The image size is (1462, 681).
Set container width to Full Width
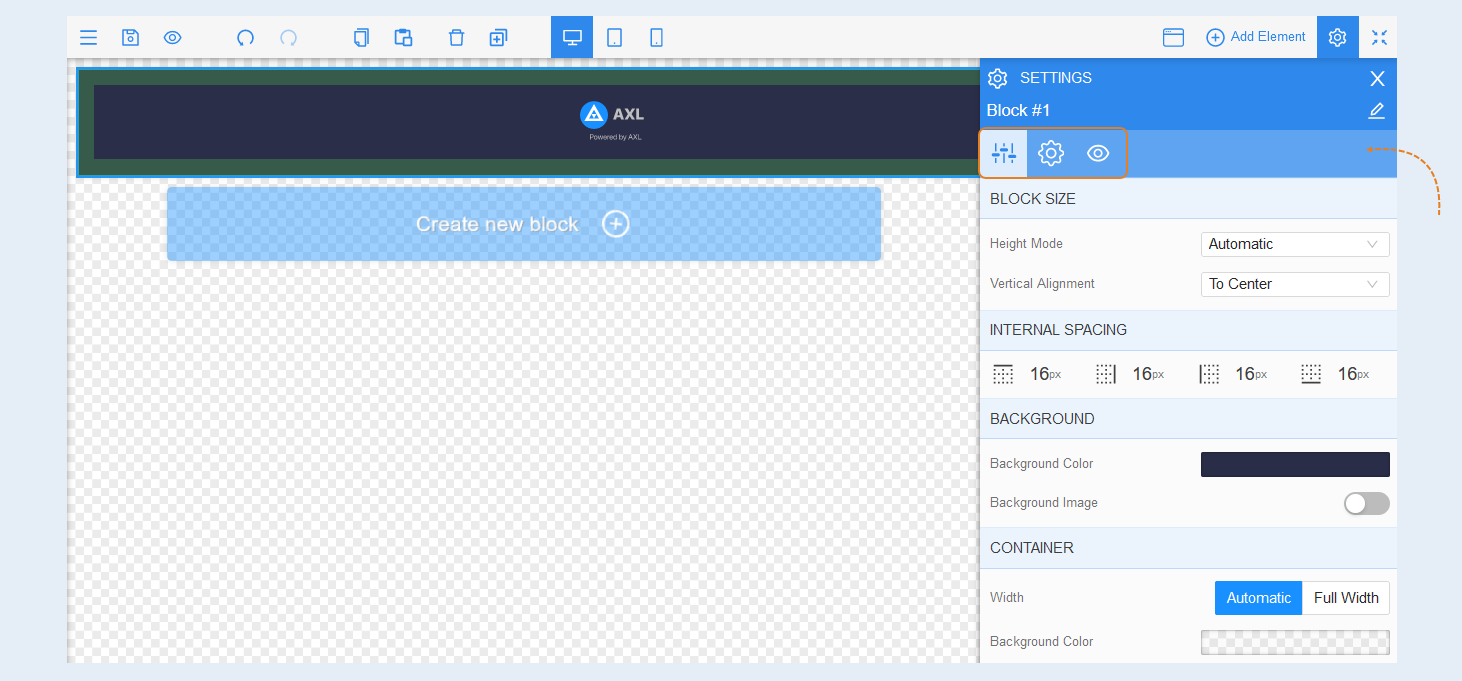tap(1346, 598)
